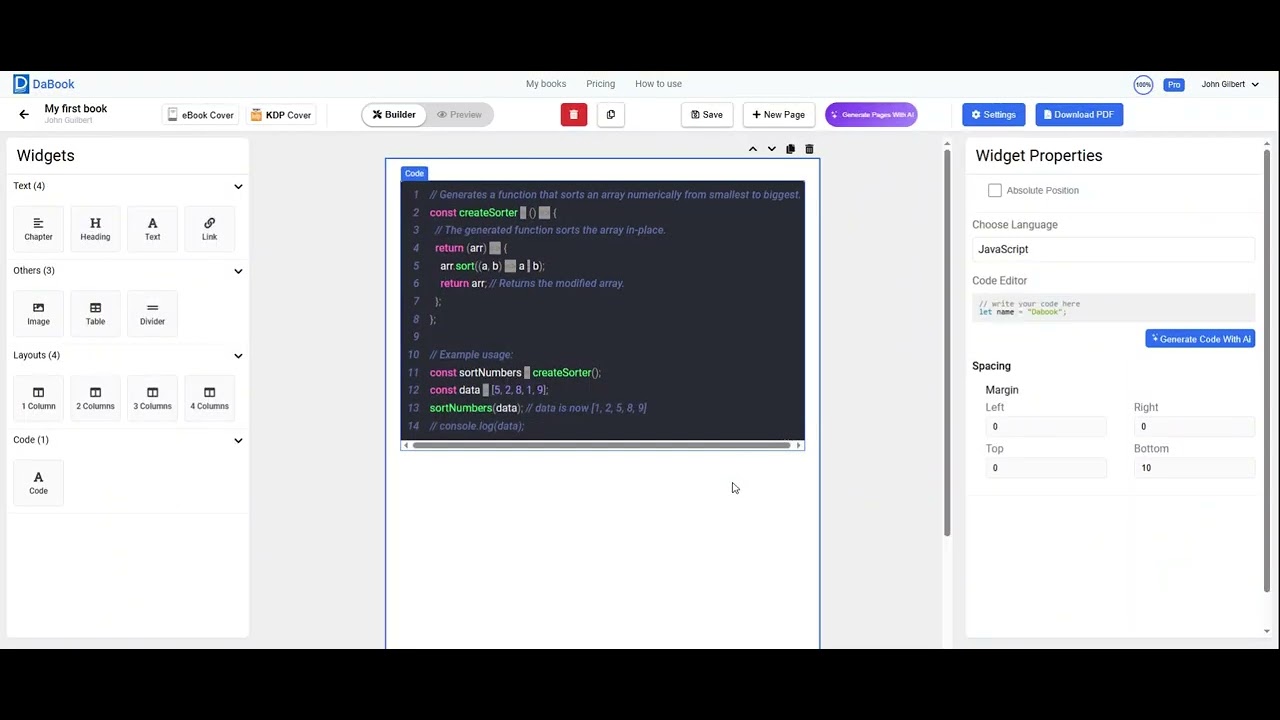Add a New Page
Image resolution: width=1280 pixels, height=720 pixels.
pyautogui.click(x=779, y=115)
